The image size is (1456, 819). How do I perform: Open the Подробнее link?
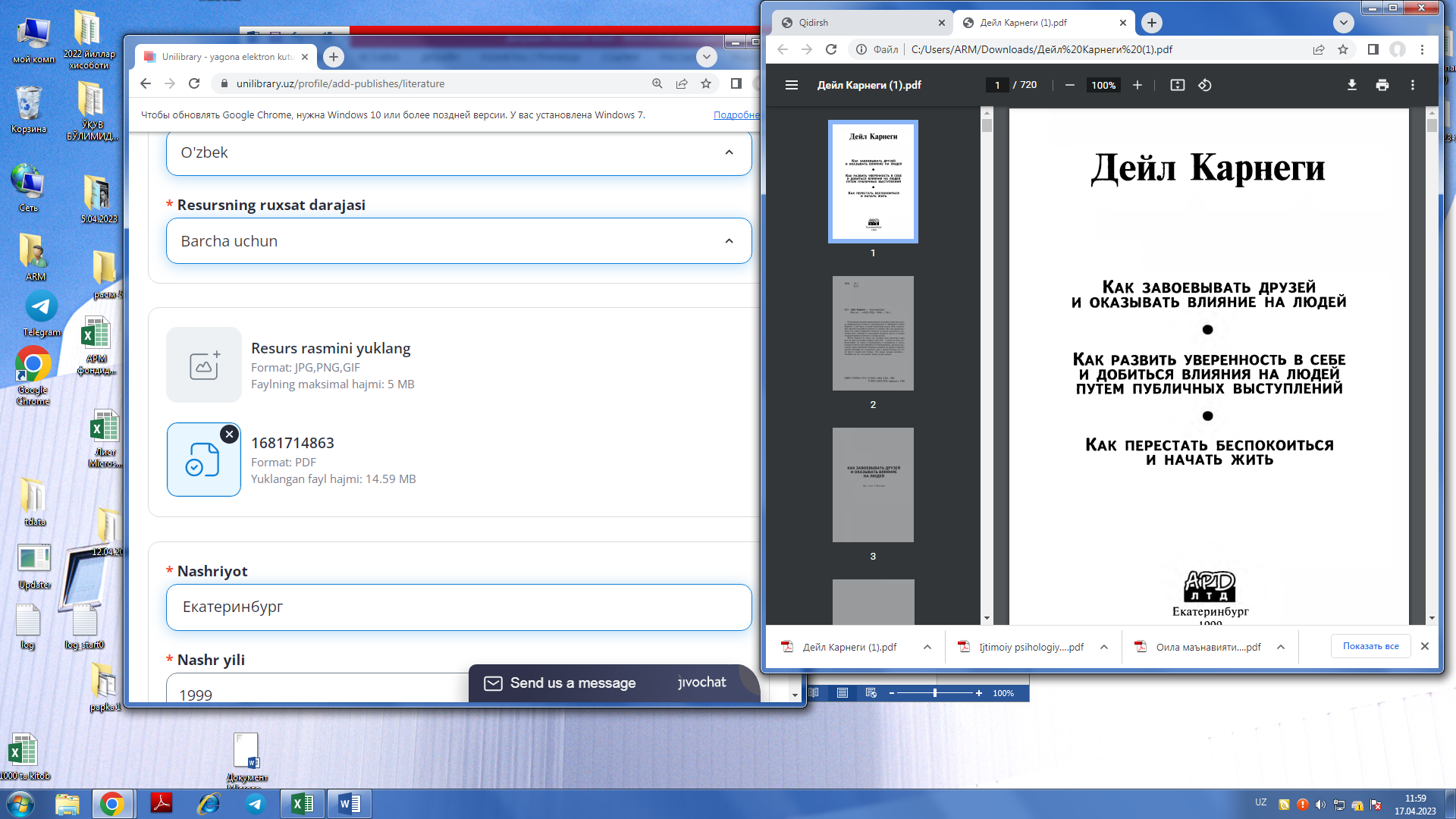735,115
